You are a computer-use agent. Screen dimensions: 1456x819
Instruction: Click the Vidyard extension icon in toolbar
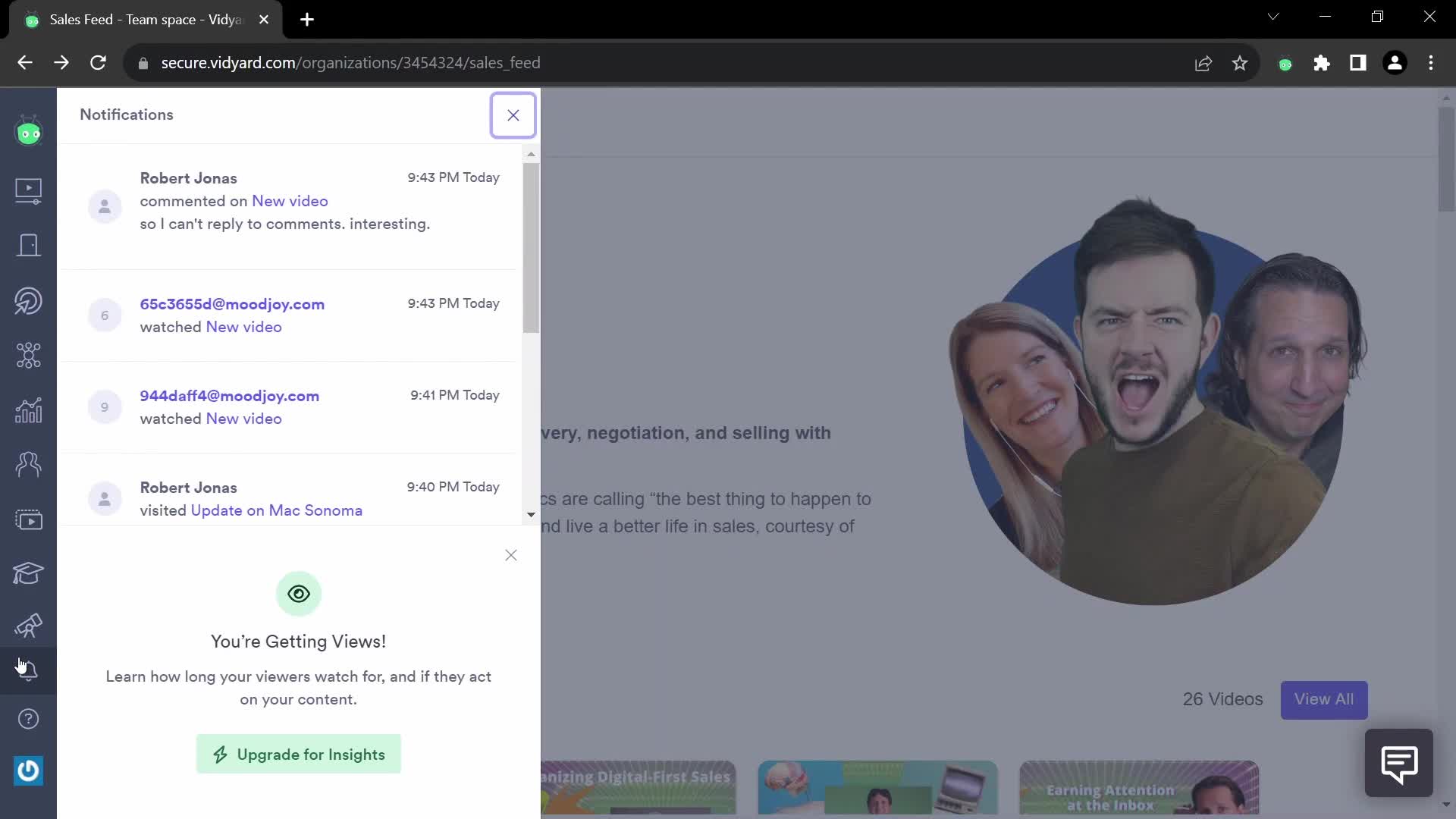[1285, 64]
